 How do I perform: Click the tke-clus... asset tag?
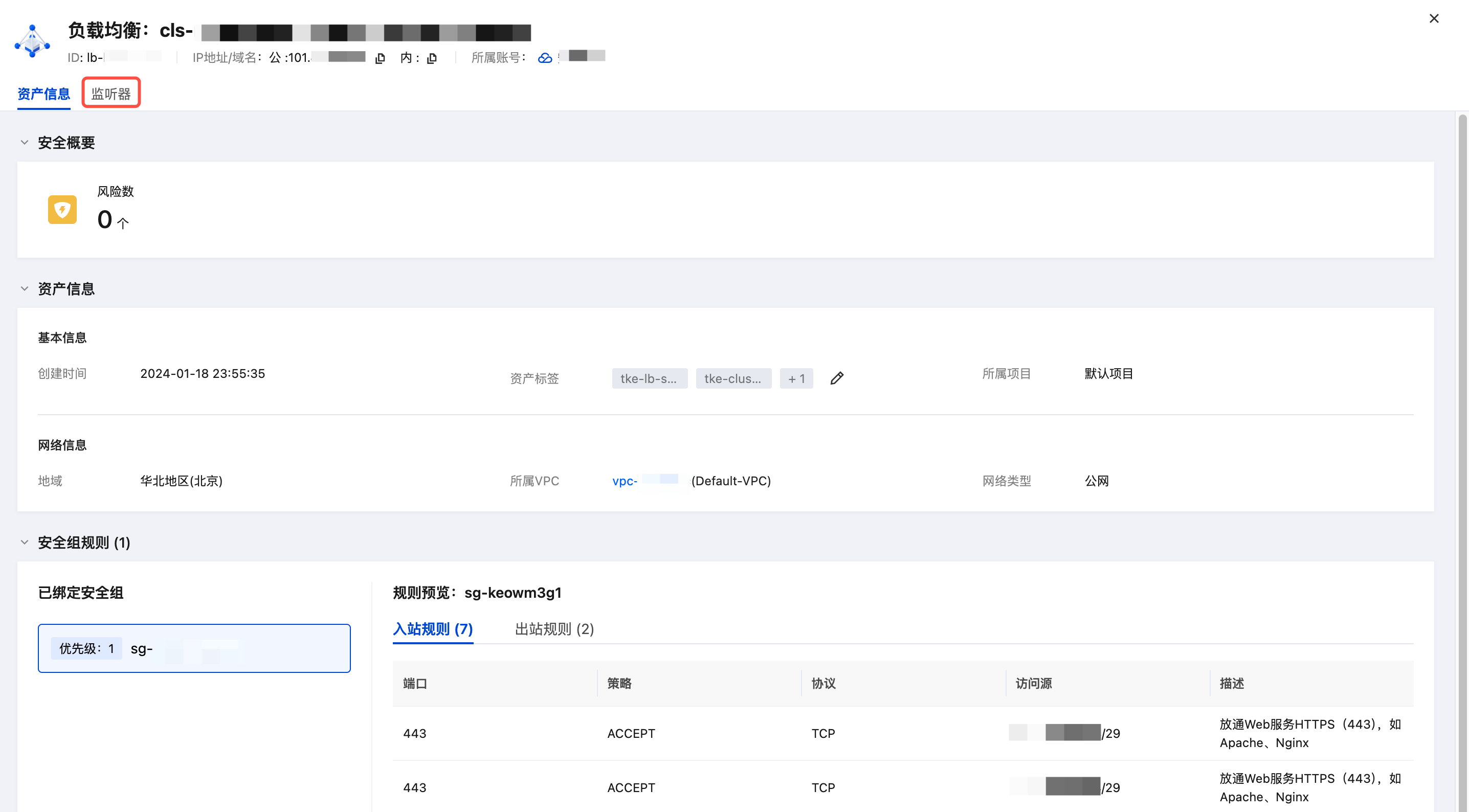[733, 378]
